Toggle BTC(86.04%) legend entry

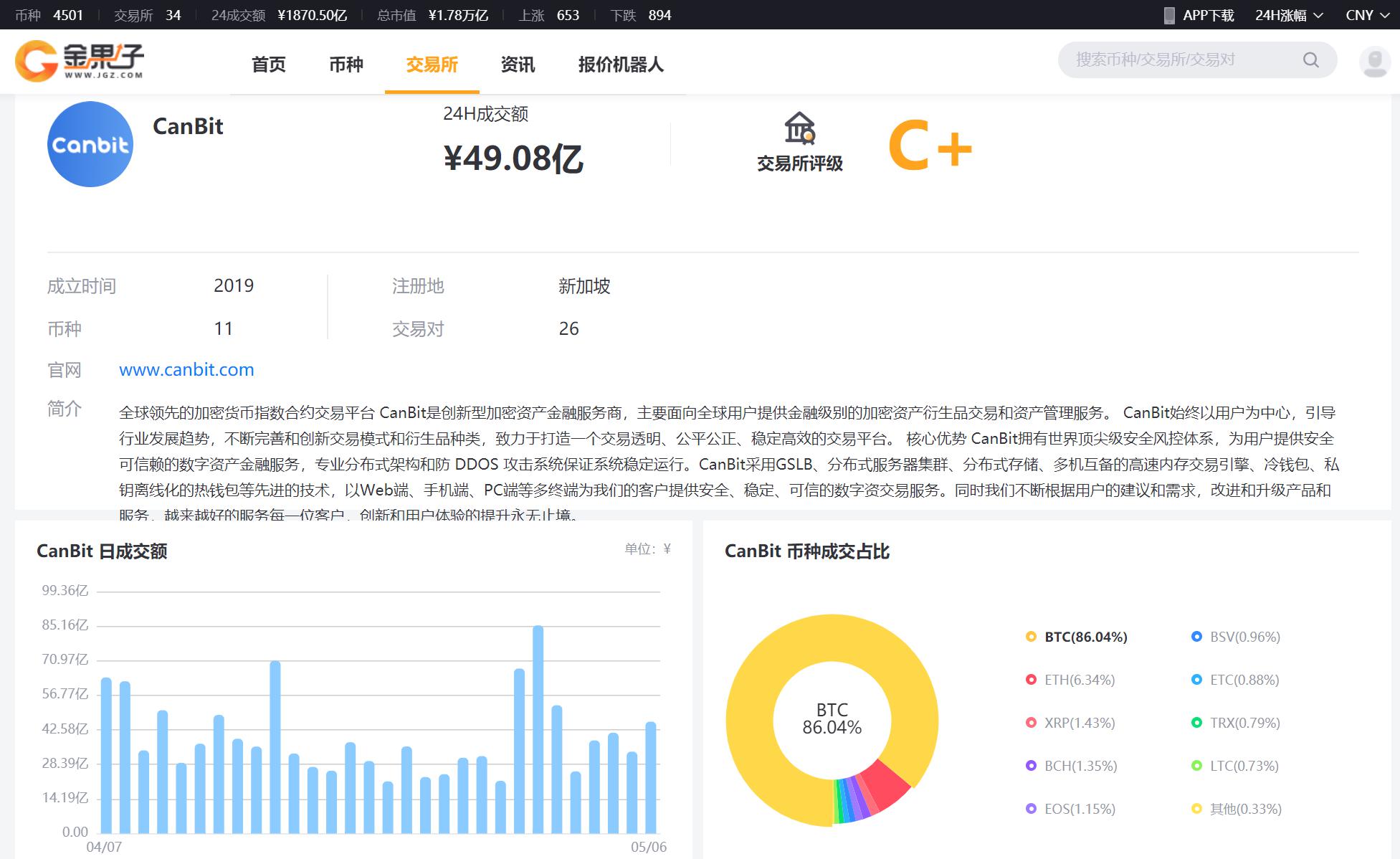click(1077, 637)
